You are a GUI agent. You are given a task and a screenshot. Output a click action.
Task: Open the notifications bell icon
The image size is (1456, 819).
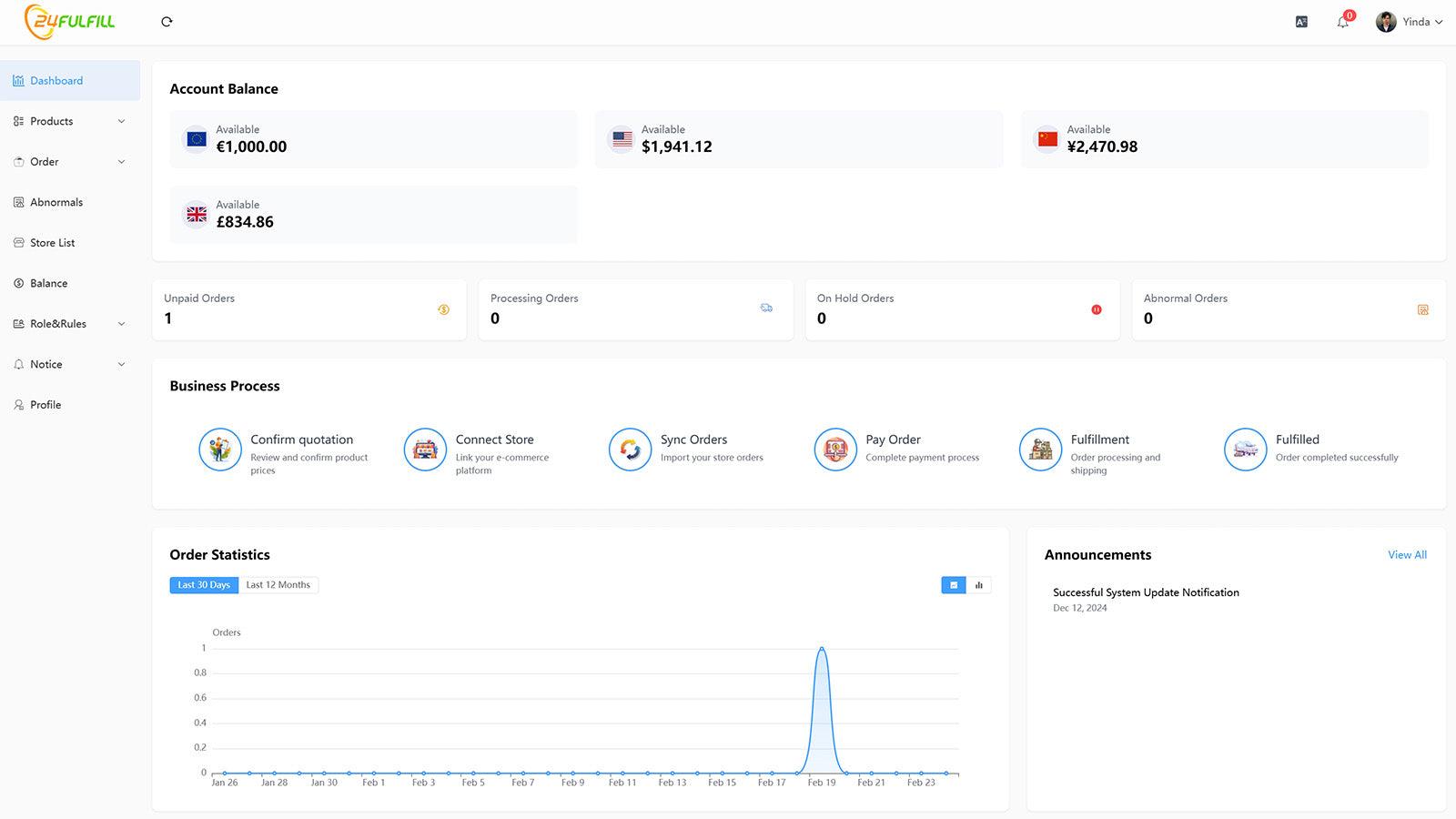click(1342, 21)
